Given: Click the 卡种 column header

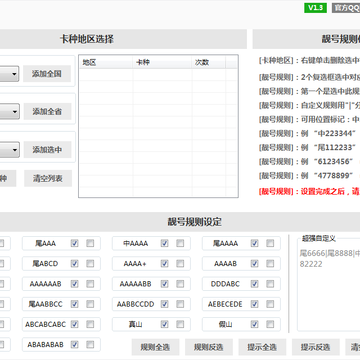Looking at the screenshot, I should click(162, 62).
